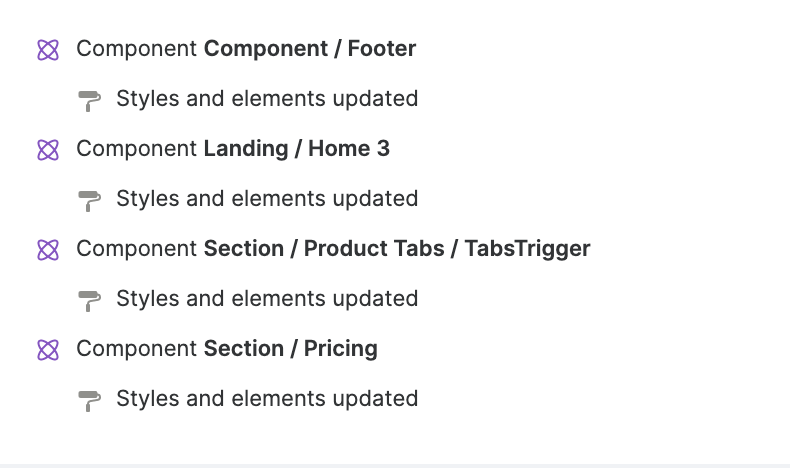Click the paint roller icon under Product Tabs / TabsTrigger
This screenshot has width=790, height=468.
click(90, 300)
